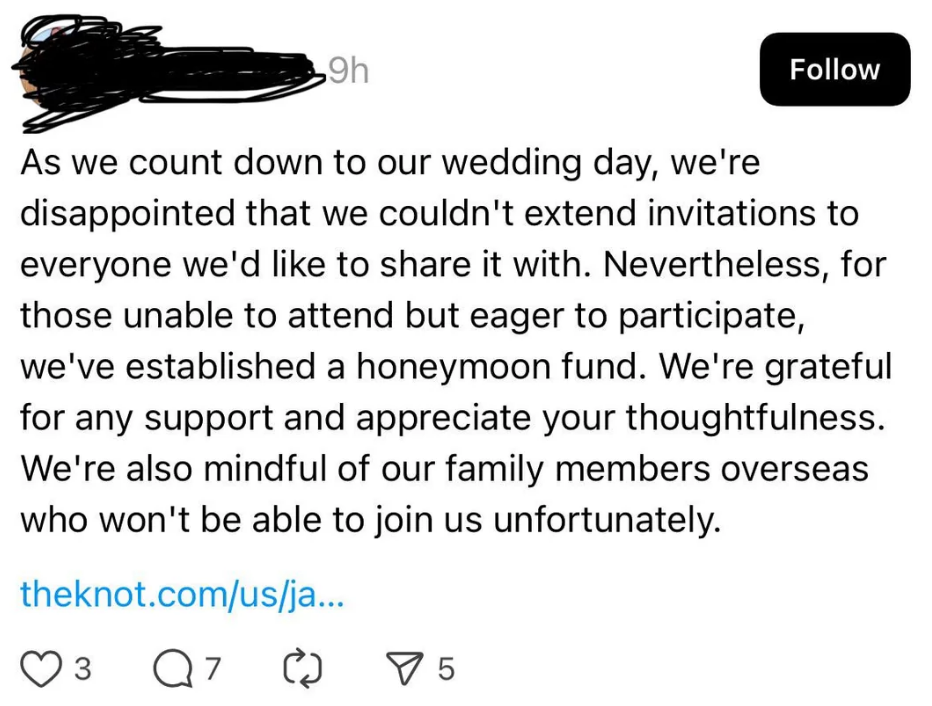Click Follow to subscribe to this account
Screen dimensions: 932x706
point(834,69)
